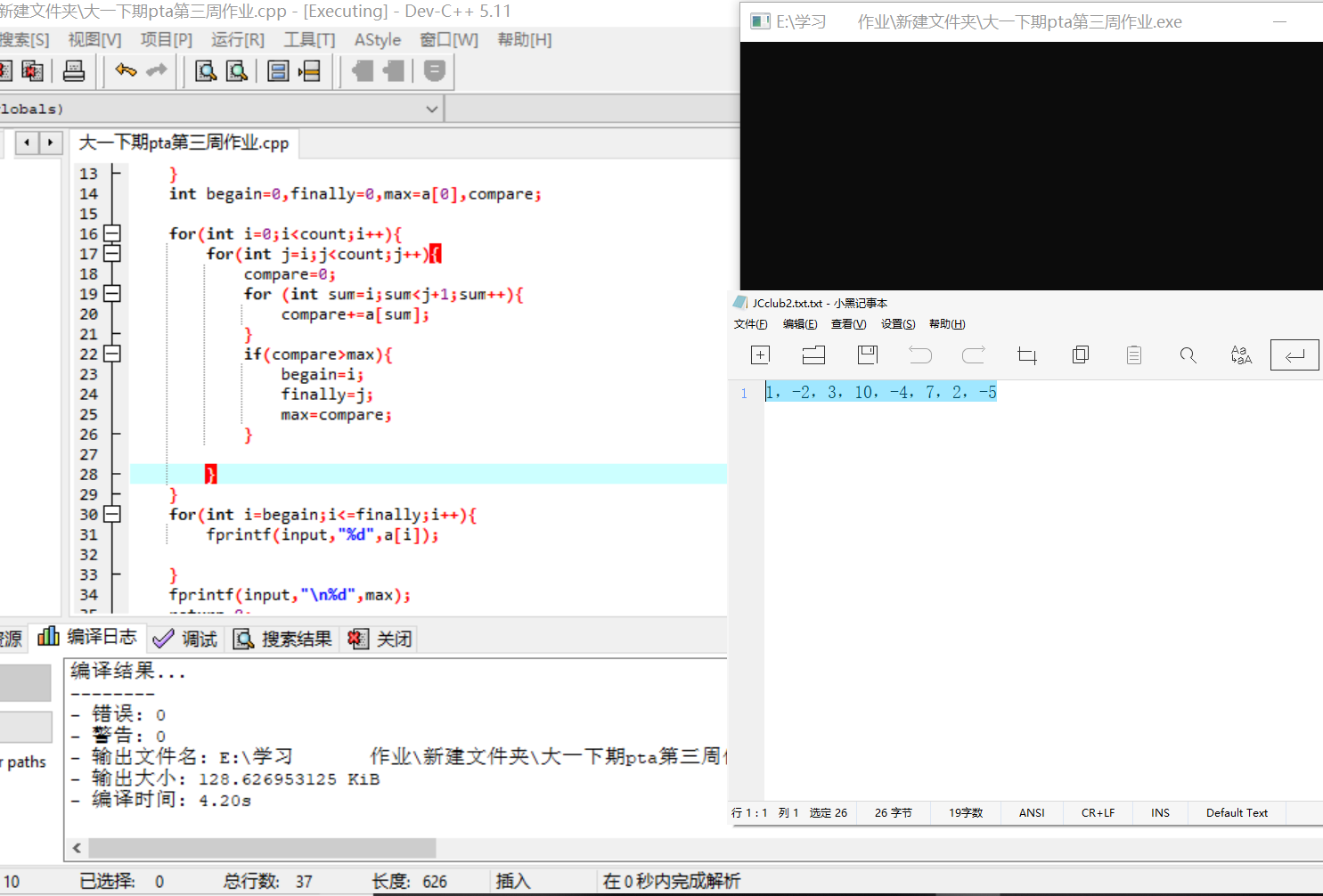Click the black console window area
This screenshot has height=896, width=1323.
click(x=1031, y=166)
